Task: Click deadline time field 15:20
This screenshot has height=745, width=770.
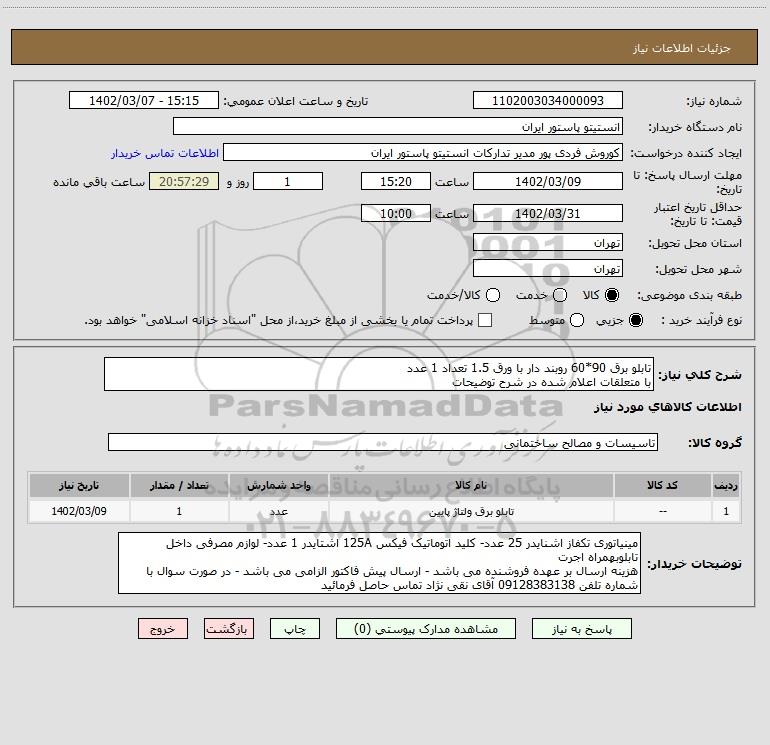Action: (x=396, y=181)
